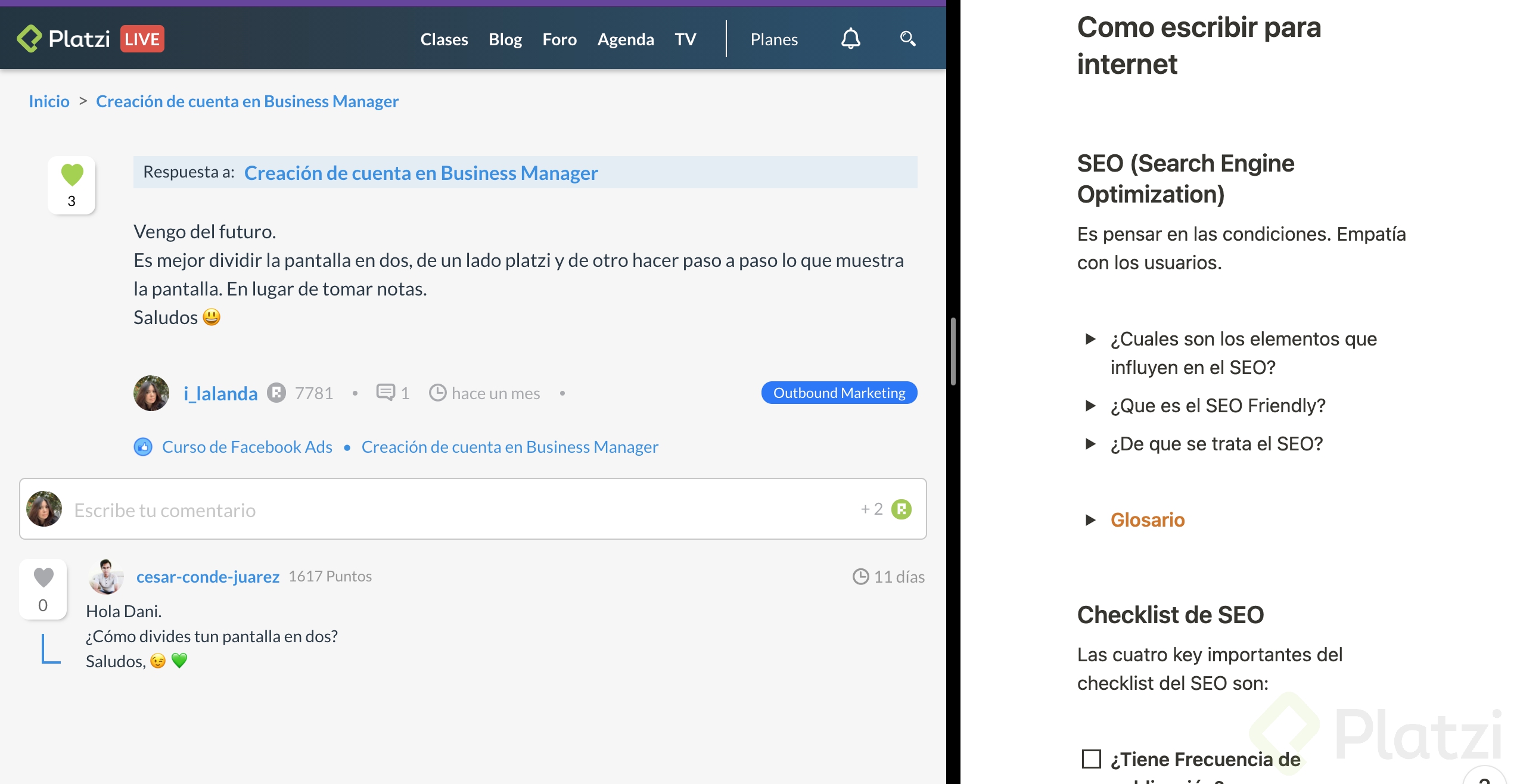Click the Platzi logo in the header
This screenshot has height=784, width=1517.
64,39
